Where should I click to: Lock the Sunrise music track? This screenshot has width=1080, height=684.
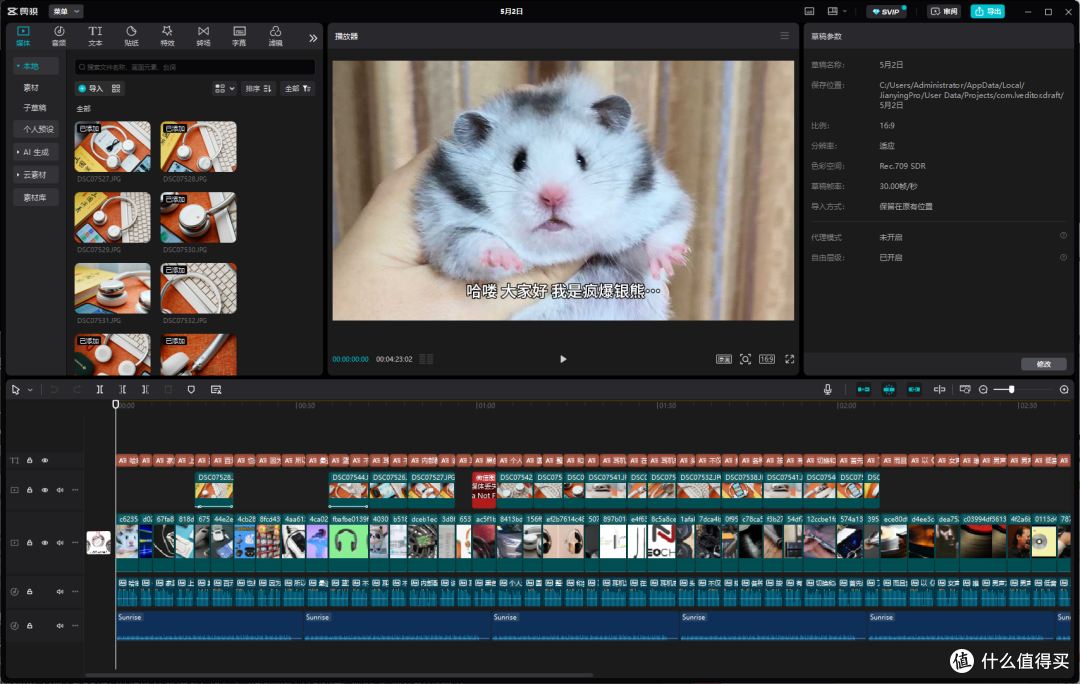tap(30, 625)
